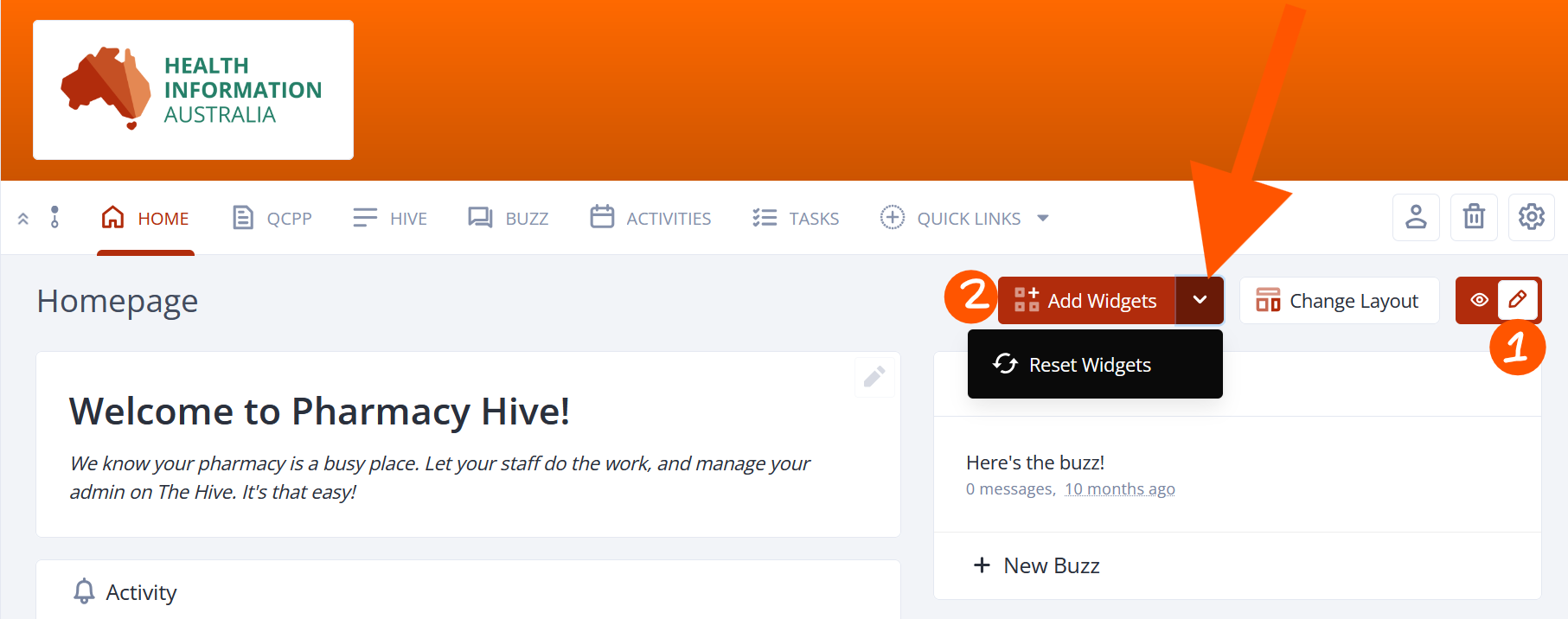Choose Reset Widgets from the dropdown menu

[x=1095, y=365]
